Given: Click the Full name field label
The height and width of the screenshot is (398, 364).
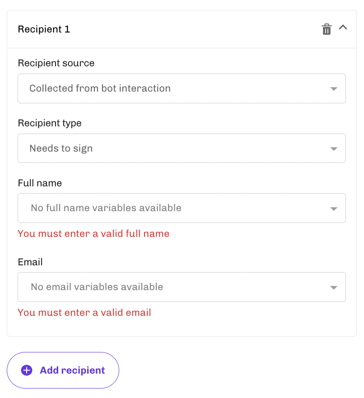Looking at the screenshot, I should (40, 183).
